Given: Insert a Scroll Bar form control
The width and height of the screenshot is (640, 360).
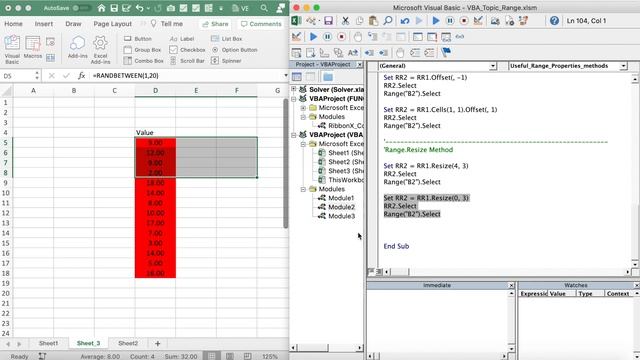Looking at the screenshot, I should pos(187,61).
